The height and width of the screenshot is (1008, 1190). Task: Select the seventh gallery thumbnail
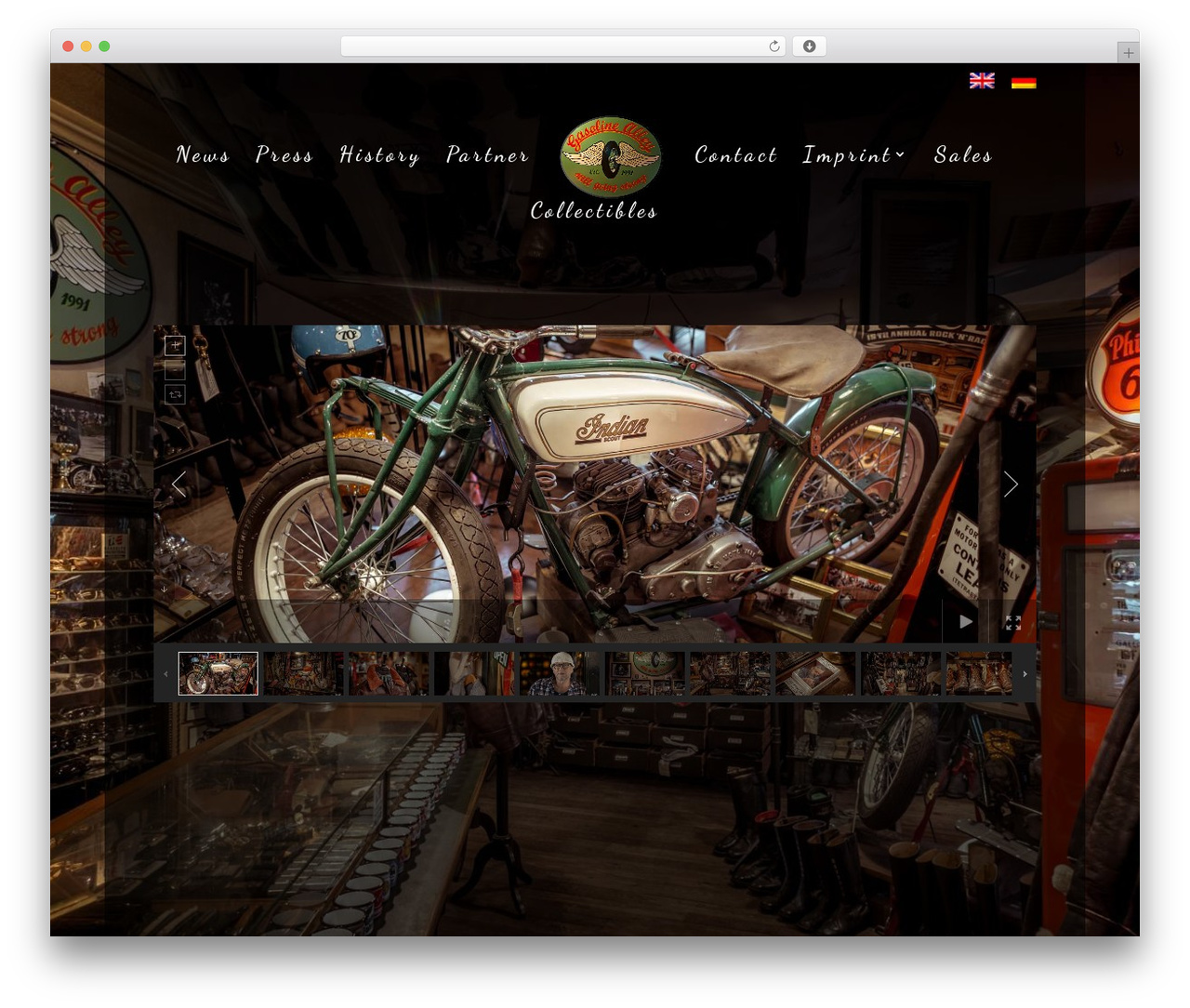pos(730,673)
